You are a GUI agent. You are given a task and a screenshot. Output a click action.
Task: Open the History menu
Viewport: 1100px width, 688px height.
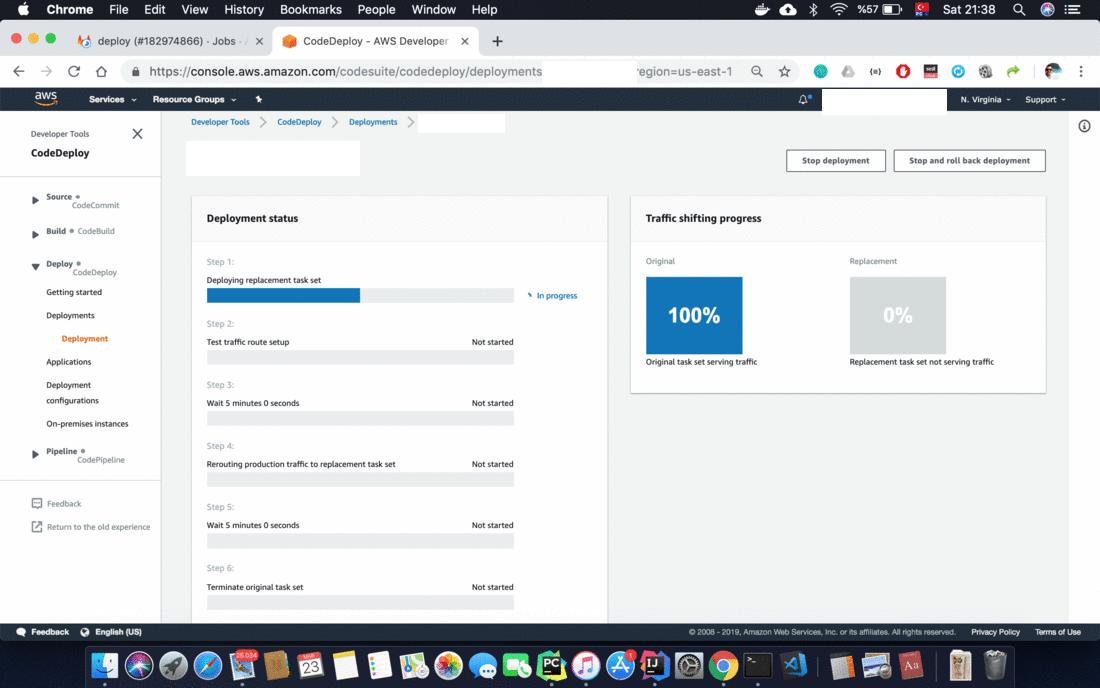[244, 10]
